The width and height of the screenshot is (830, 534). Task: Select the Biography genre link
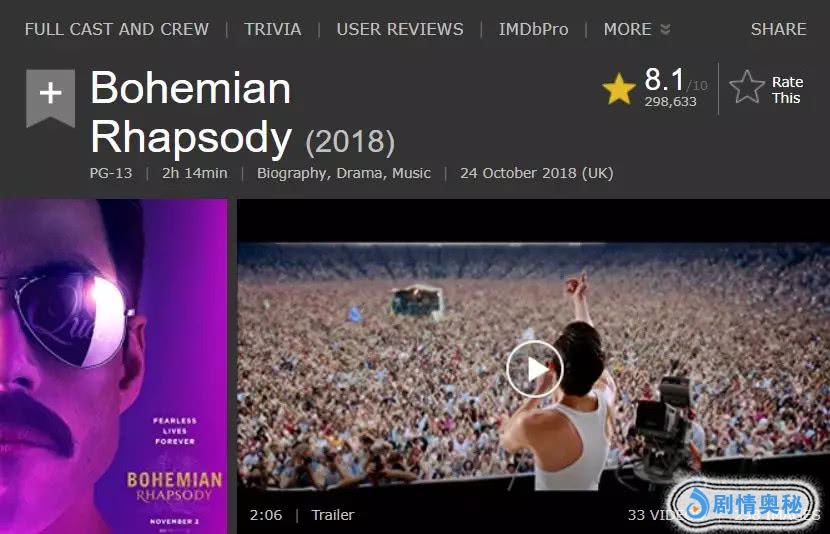293,174
